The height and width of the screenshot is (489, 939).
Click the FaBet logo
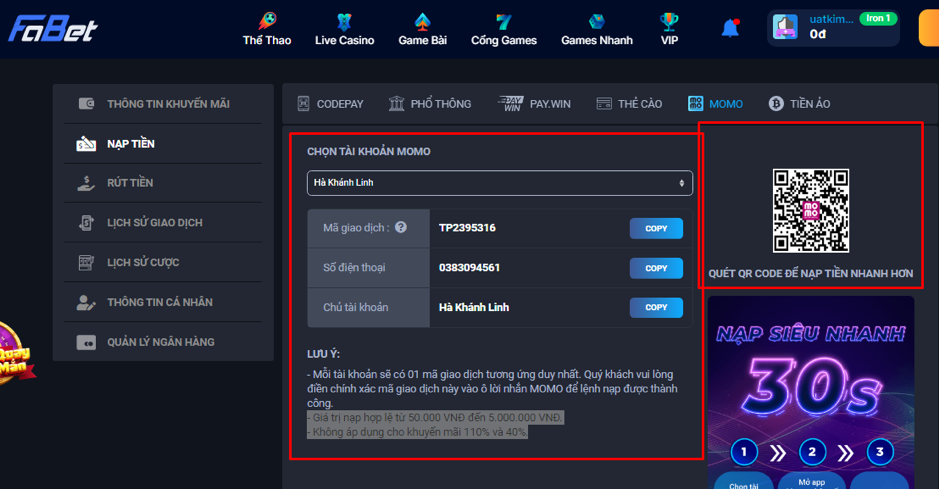click(53, 28)
